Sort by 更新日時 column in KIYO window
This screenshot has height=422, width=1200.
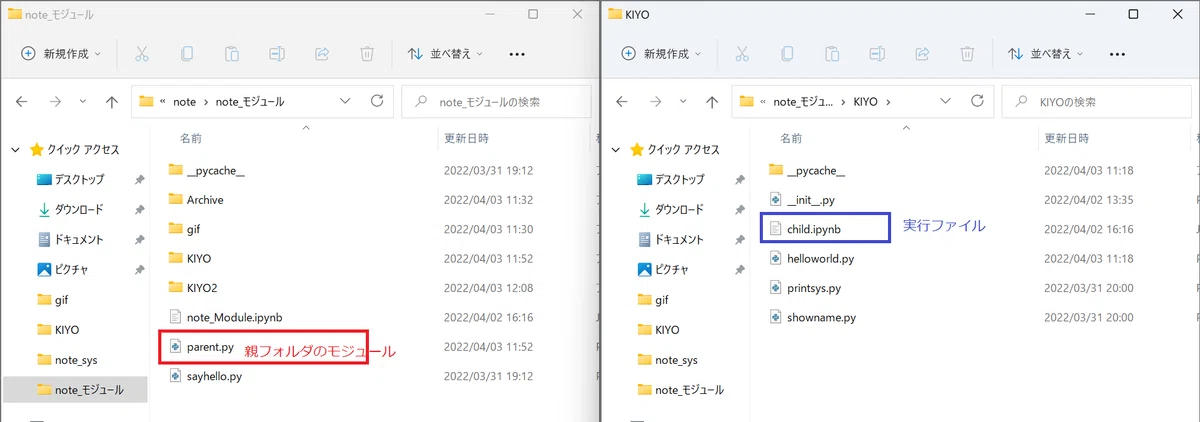[1066, 137]
